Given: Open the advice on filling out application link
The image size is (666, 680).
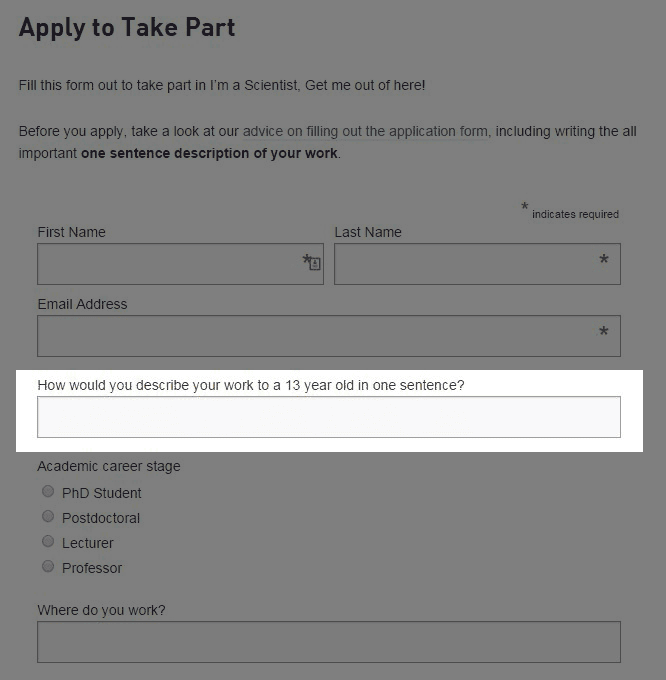Looking at the screenshot, I should (x=366, y=131).
